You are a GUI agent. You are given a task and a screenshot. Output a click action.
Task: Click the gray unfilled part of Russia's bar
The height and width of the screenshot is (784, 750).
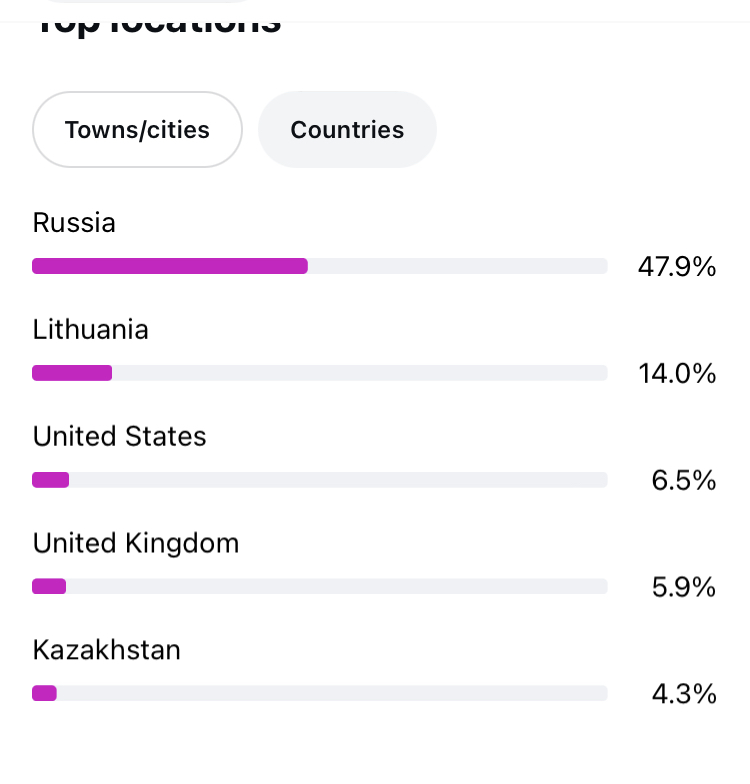457,266
